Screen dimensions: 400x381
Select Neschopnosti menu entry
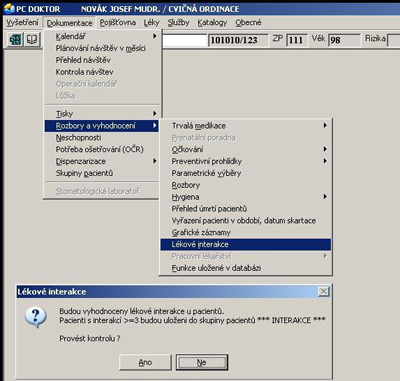coord(102,137)
